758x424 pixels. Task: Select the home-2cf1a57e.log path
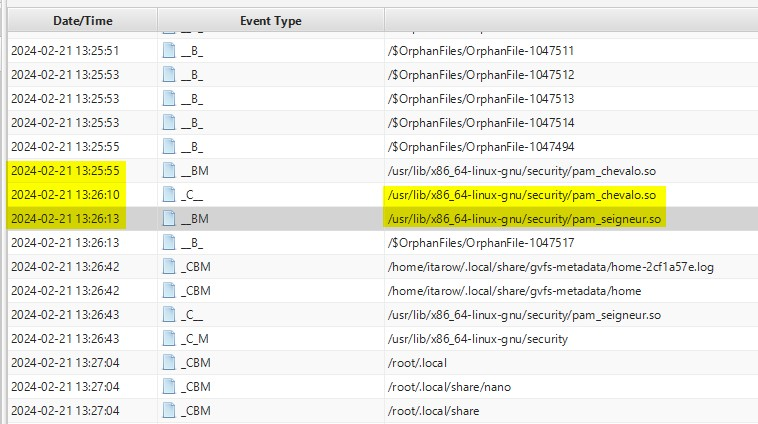pyautogui.click(x=551, y=267)
